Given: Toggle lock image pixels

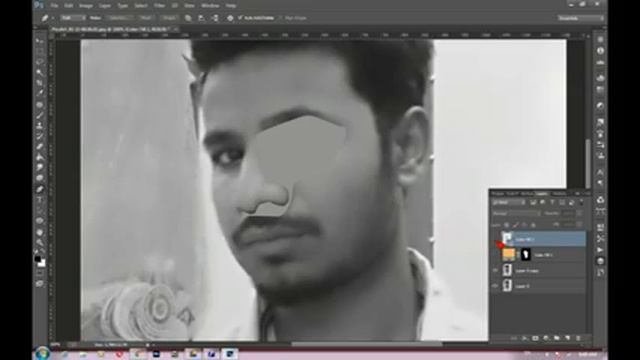Looking at the screenshot, I should point(515,224).
